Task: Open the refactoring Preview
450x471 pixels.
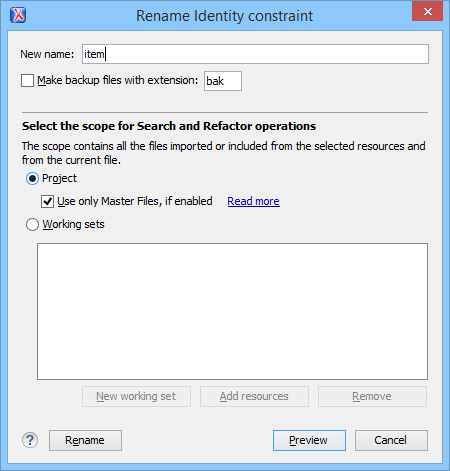Action: [x=309, y=440]
